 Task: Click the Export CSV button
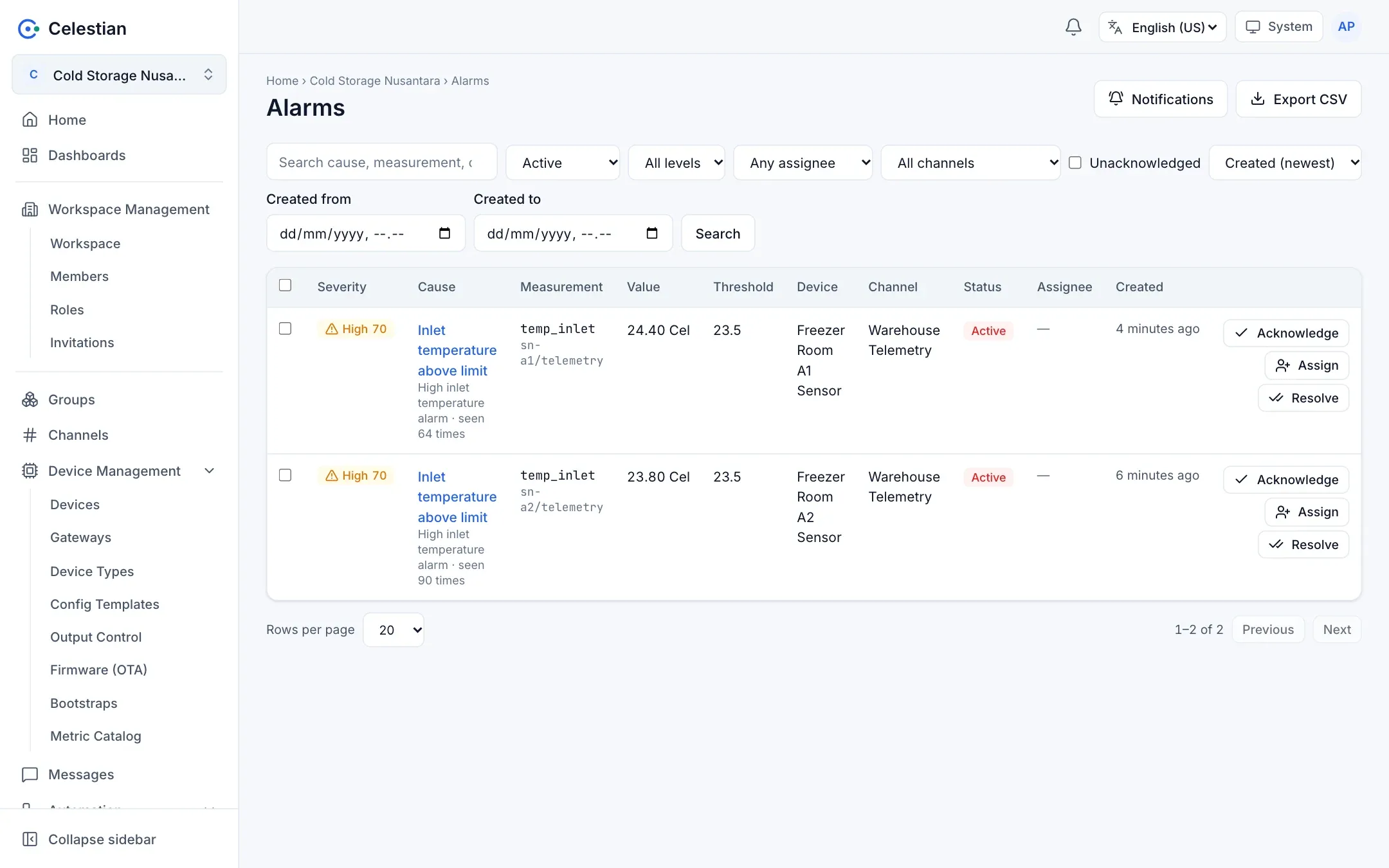click(1298, 99)
